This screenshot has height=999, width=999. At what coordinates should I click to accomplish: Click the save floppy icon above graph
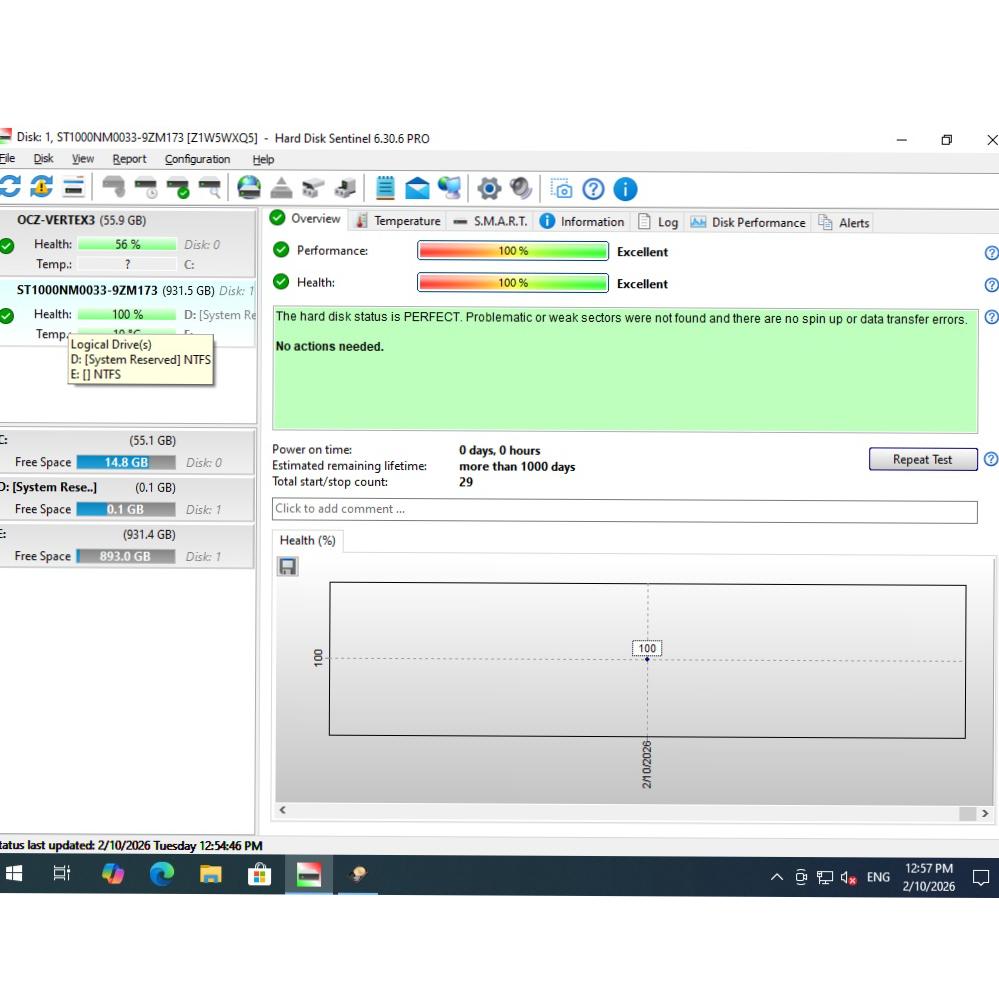click(287, 567)
